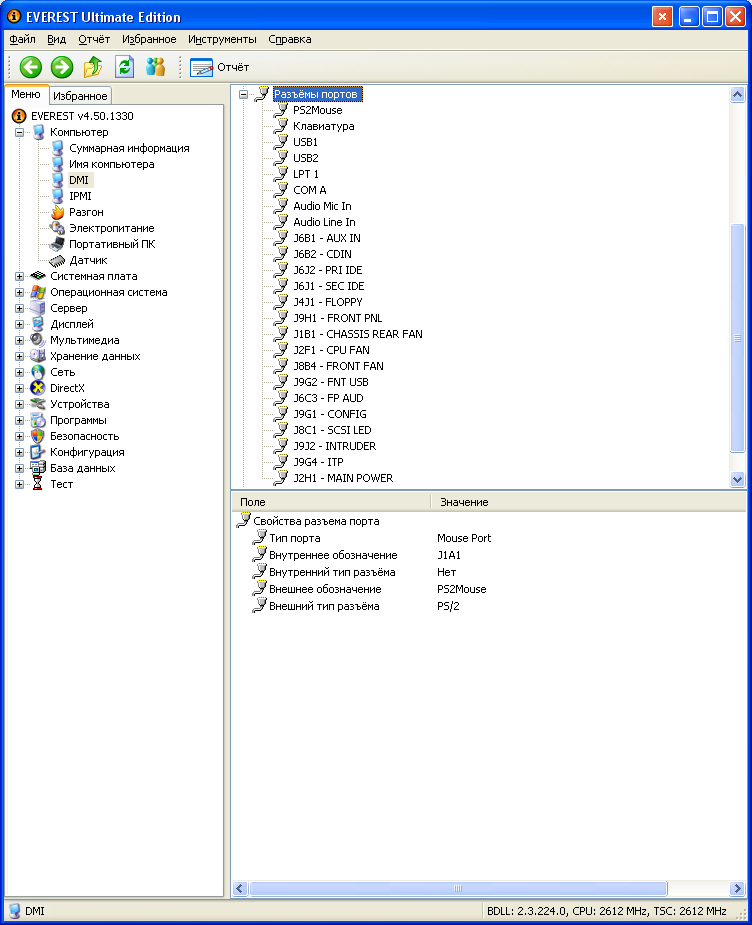Image resolution: width=752 pixels, height=925 pixels.
Task: Click the Компьютер computer icon
Action: tap(38, 132)
